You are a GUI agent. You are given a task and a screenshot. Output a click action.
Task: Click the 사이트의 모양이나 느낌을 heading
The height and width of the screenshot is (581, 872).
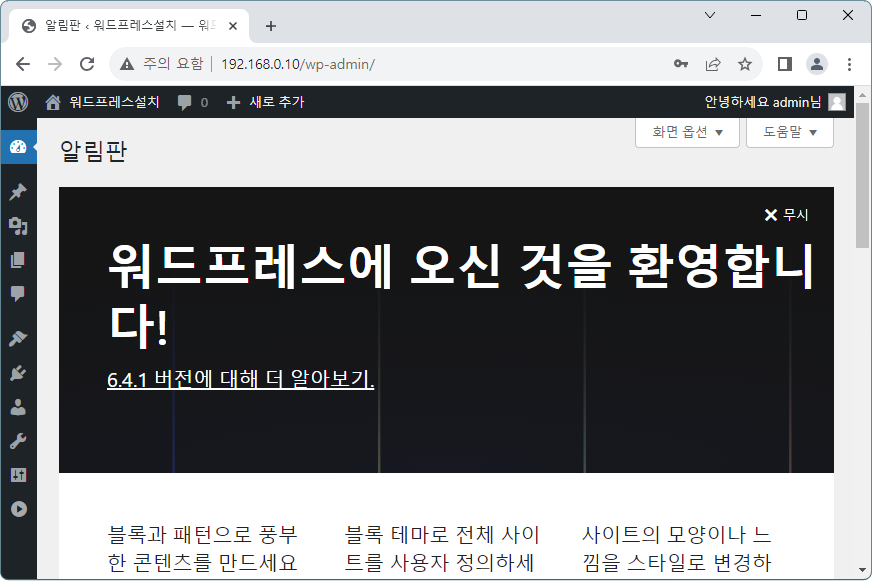(x=677, y=549)
